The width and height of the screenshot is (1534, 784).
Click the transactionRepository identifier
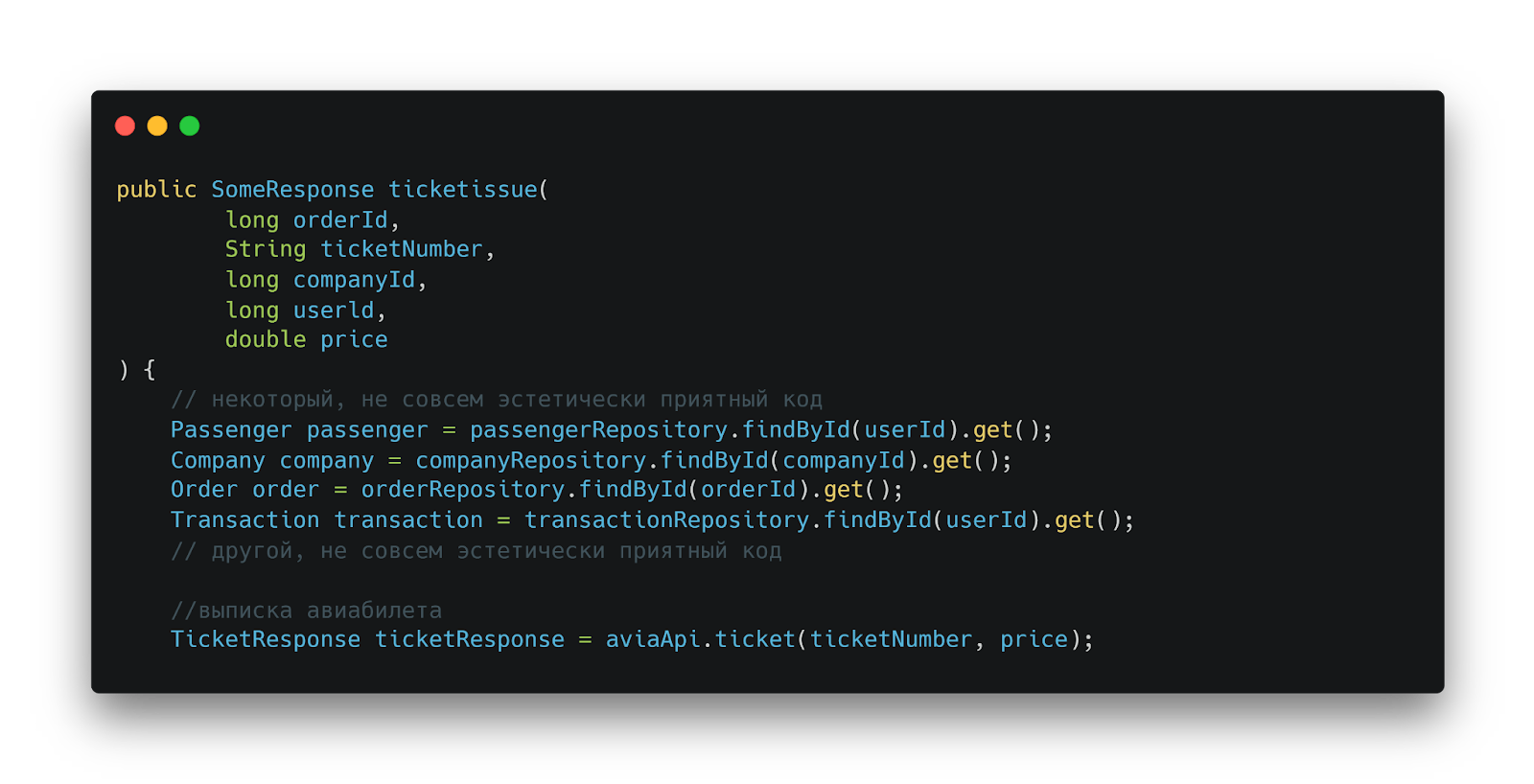pyautogui.click(x=666, y=520)
